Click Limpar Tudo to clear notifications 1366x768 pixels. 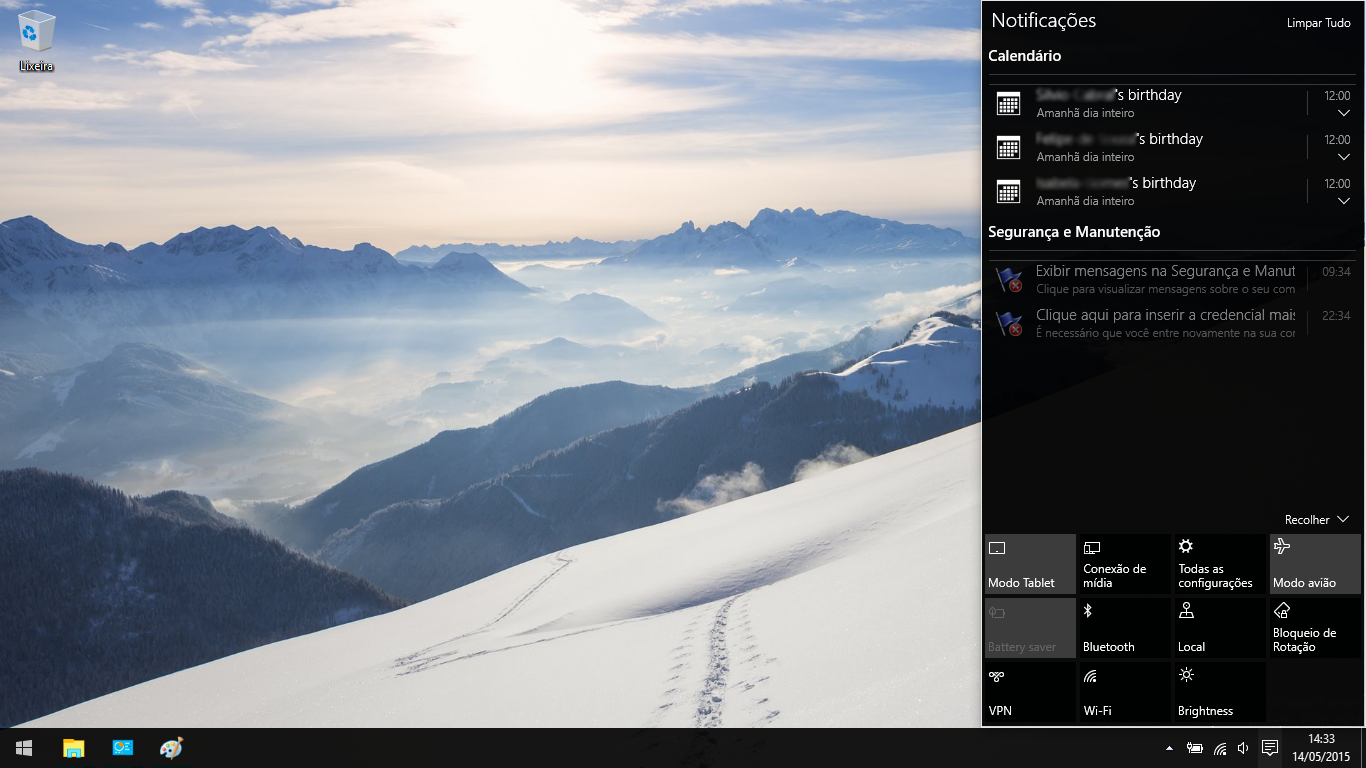[x=1318, y=23]
